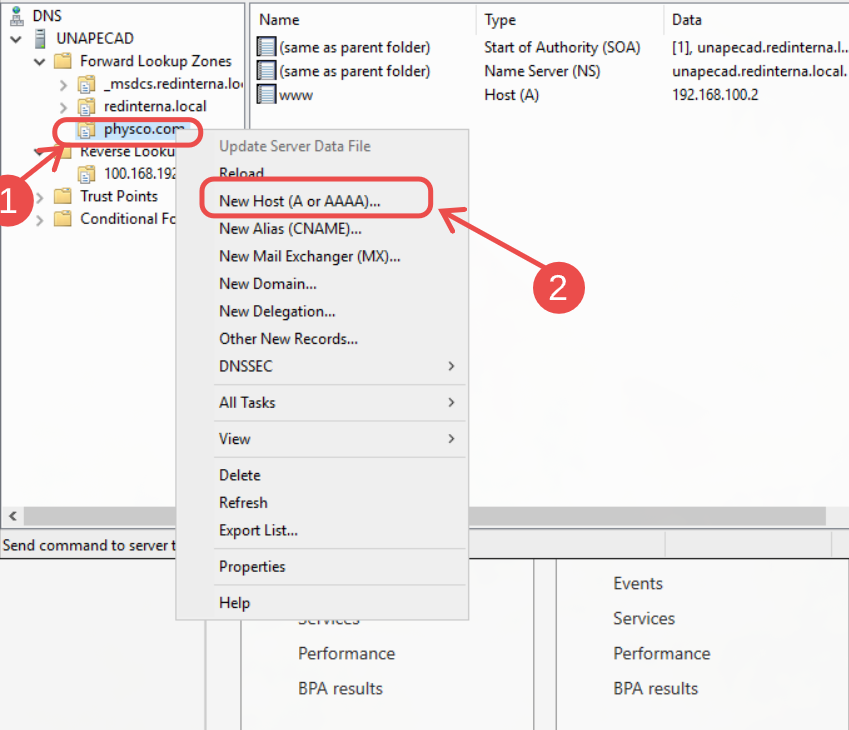Click the redinterna.local zone icon

(x=87, y=107)
